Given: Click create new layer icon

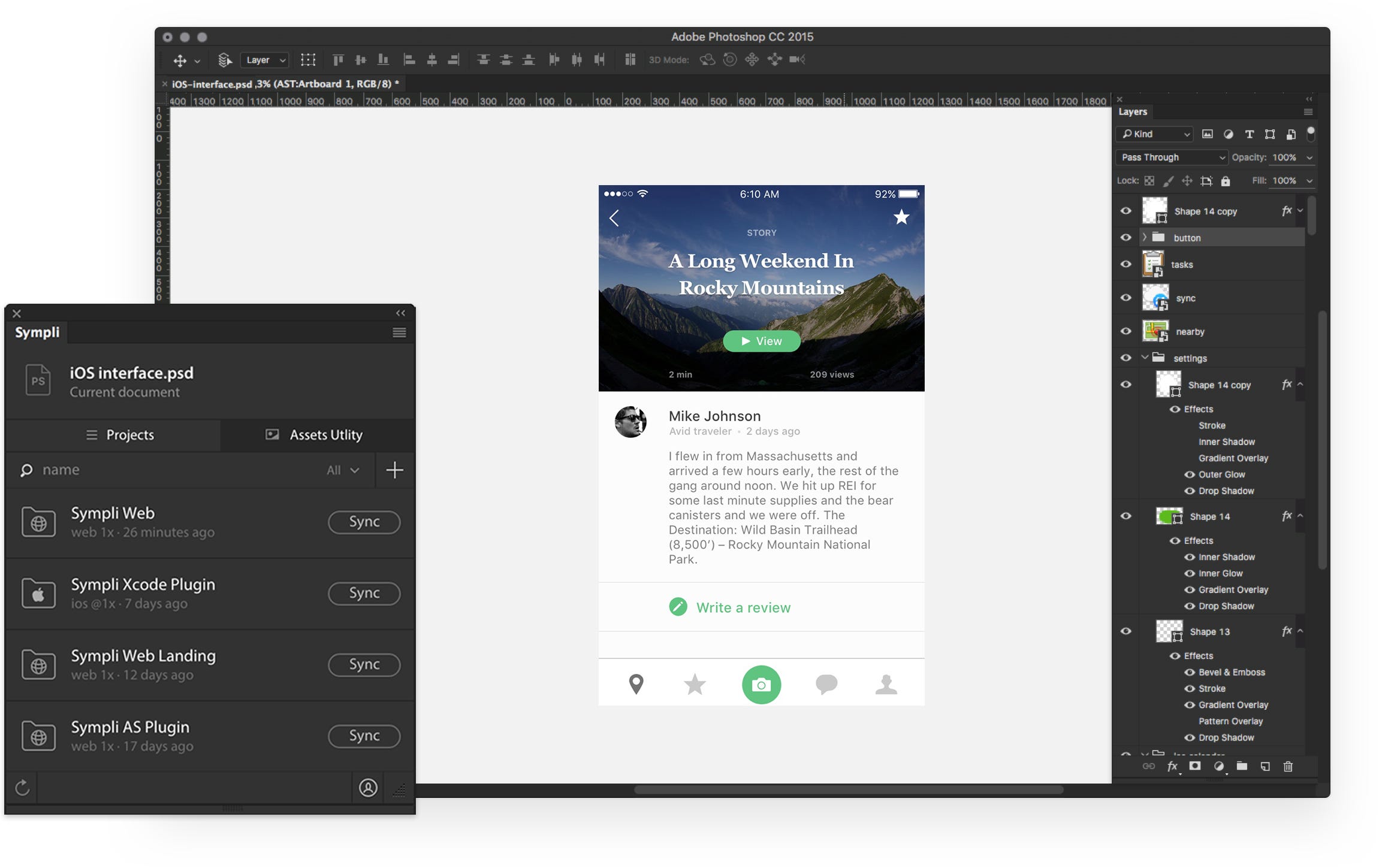Looking at the screenshot, I should point(1265,766).
